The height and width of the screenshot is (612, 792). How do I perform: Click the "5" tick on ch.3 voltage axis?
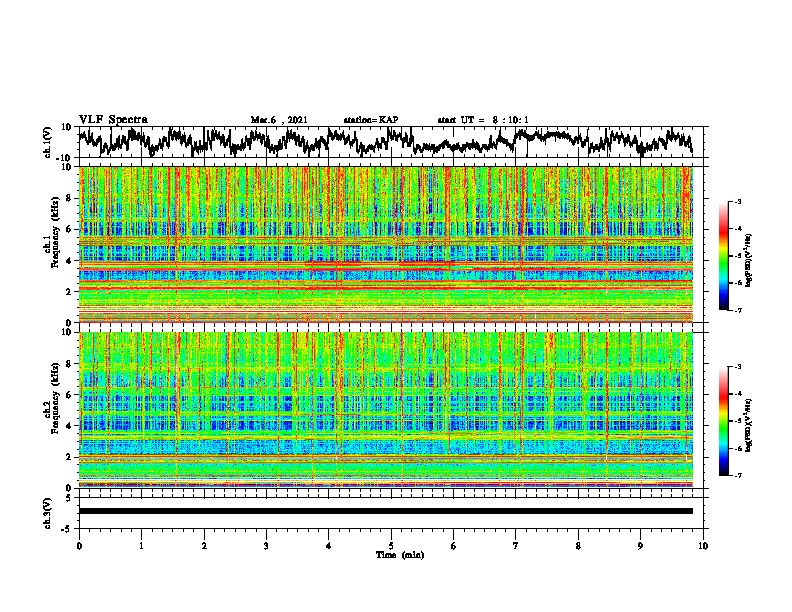coord(69,498)
